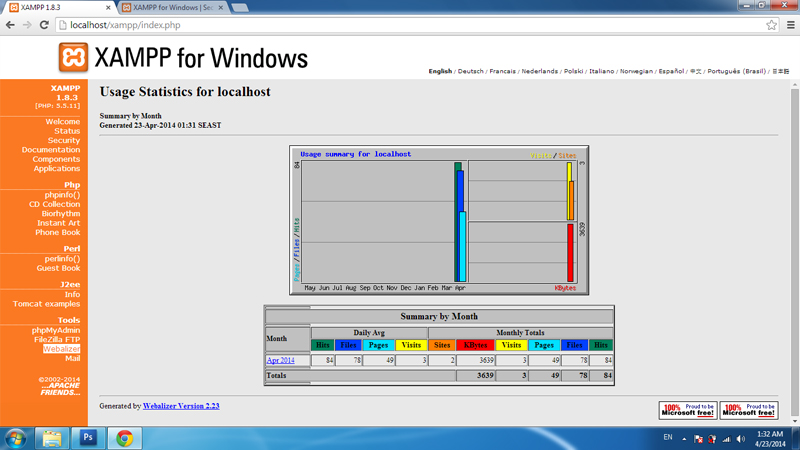Click the red KBytes header cell

475,345
